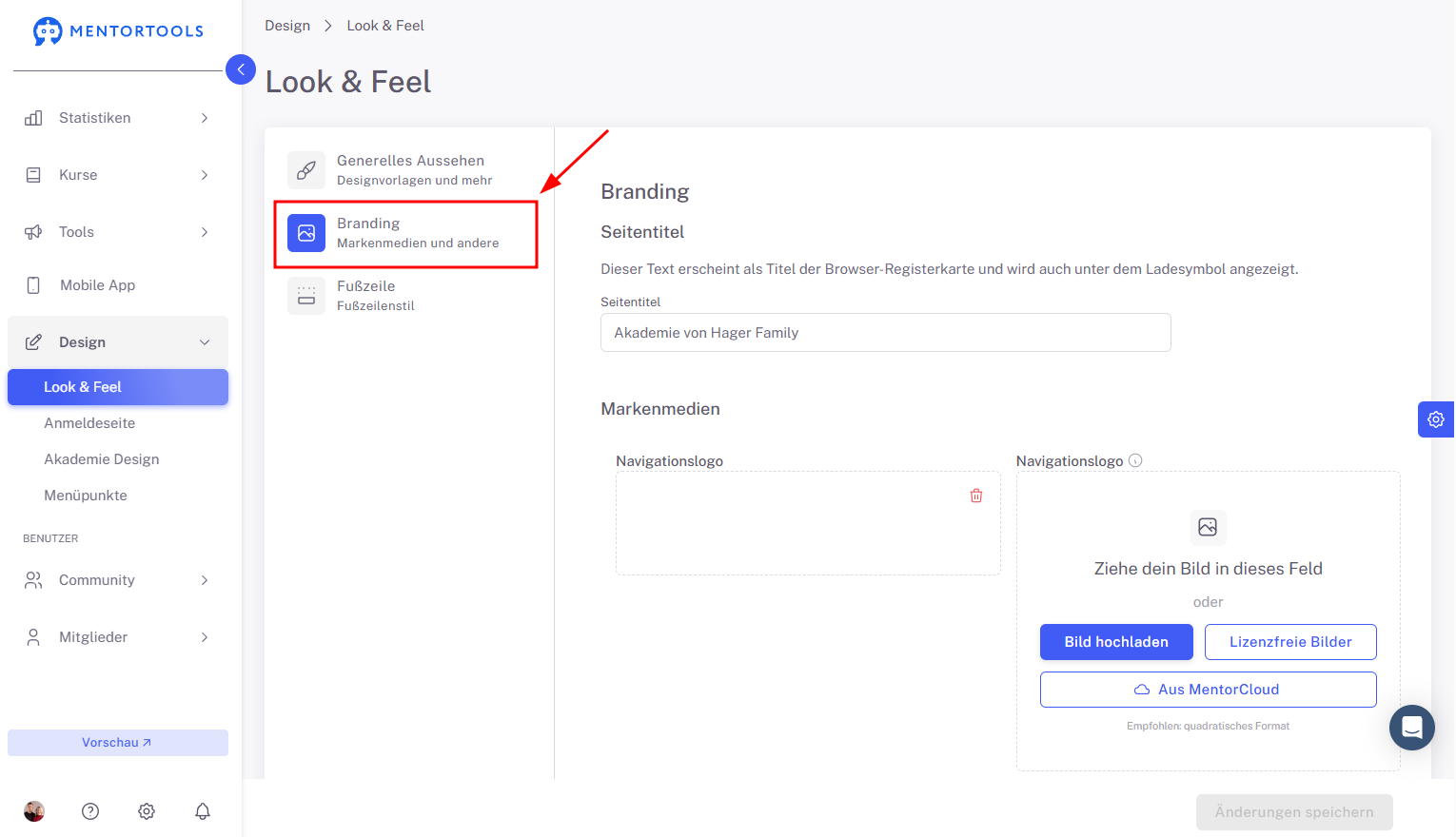Click the MentorTools logo
The height and width of the screenshot is (837, 1456).
[118, 31]
